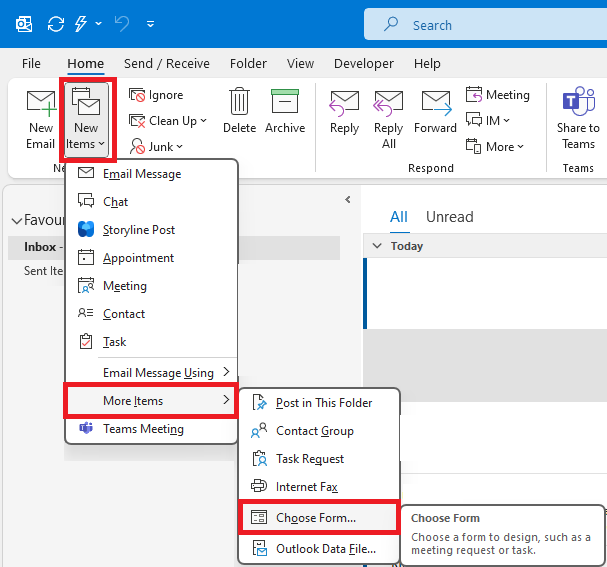Viewport: 607px width, 567px height.
Task: Click Share to Teams icon
Action: (578, 101)
